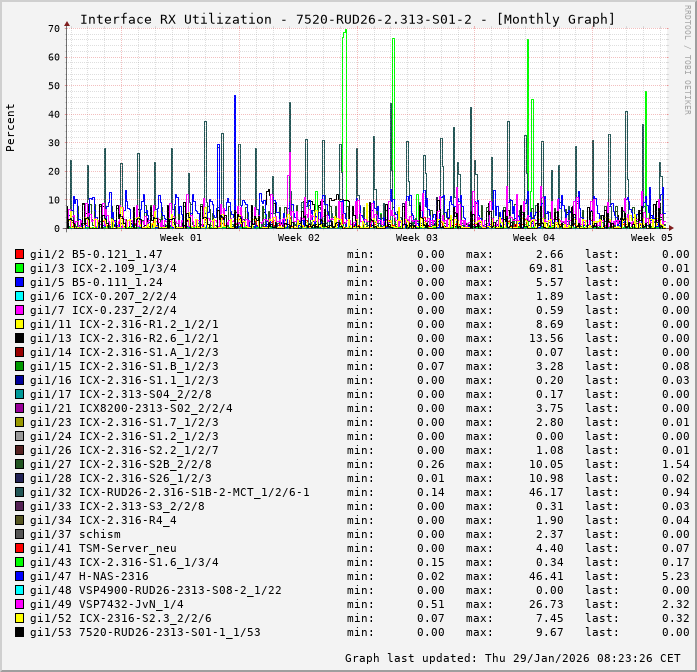Click the cyan swatch for gi1/6 ICX-0.207_2/2/4

pos(19,296)
